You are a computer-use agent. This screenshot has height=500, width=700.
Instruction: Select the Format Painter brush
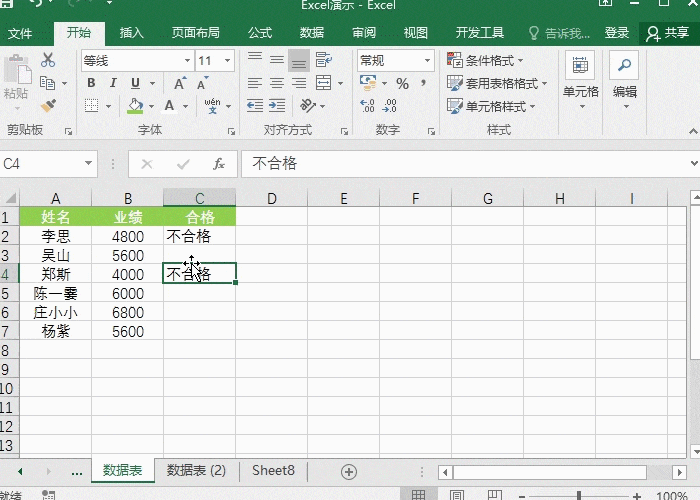pyautogui.click(x=48, y=105)
